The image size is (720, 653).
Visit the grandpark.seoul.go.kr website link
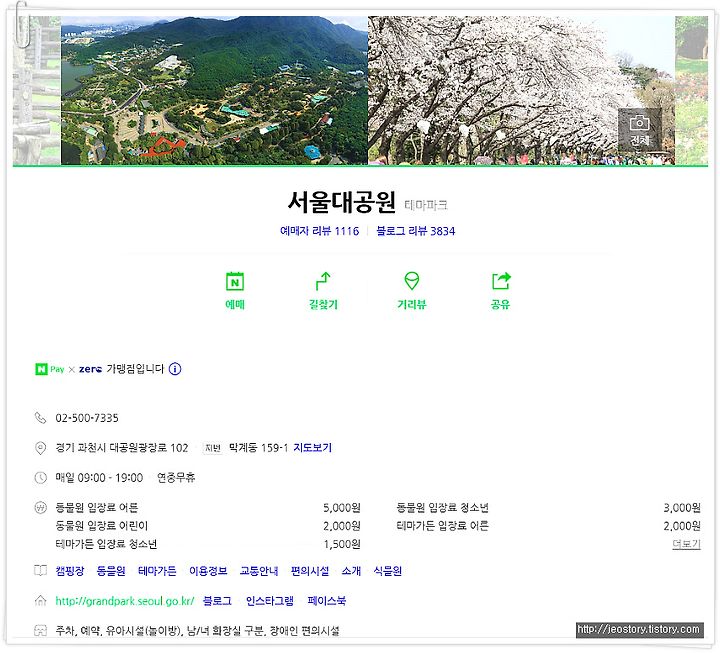click(x=124, y=601)
